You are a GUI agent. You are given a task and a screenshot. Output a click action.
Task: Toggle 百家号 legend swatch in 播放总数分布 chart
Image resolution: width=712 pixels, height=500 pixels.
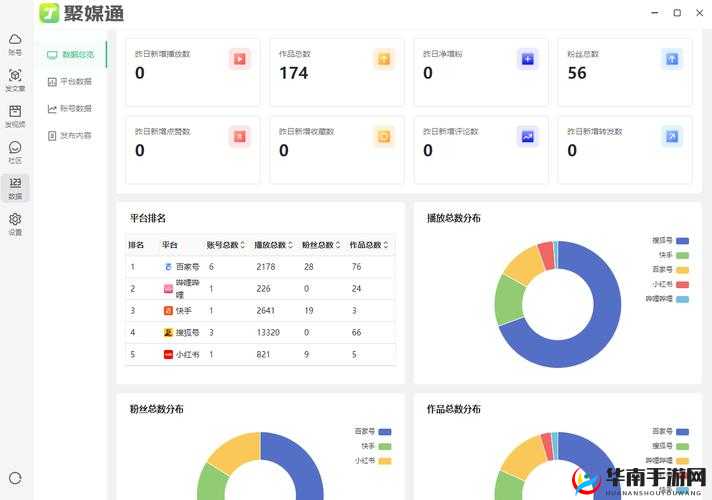tap(682, 270)
